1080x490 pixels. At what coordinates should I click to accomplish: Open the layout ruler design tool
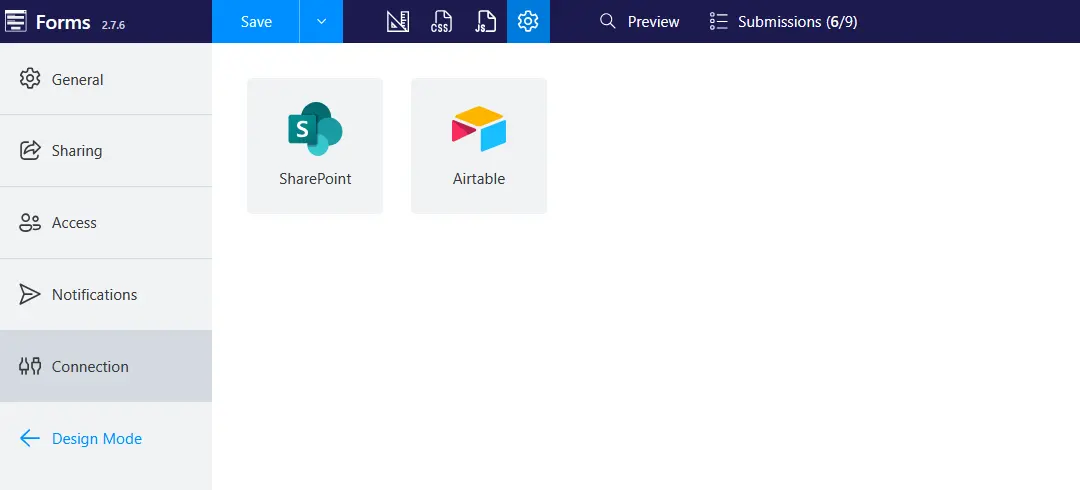click(x=397, y=21)
